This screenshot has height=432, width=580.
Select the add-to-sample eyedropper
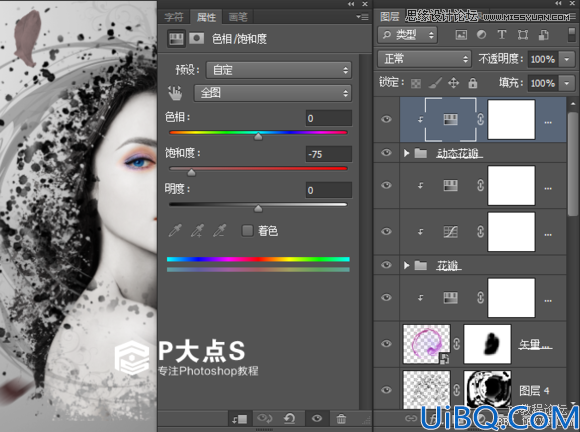197,230
